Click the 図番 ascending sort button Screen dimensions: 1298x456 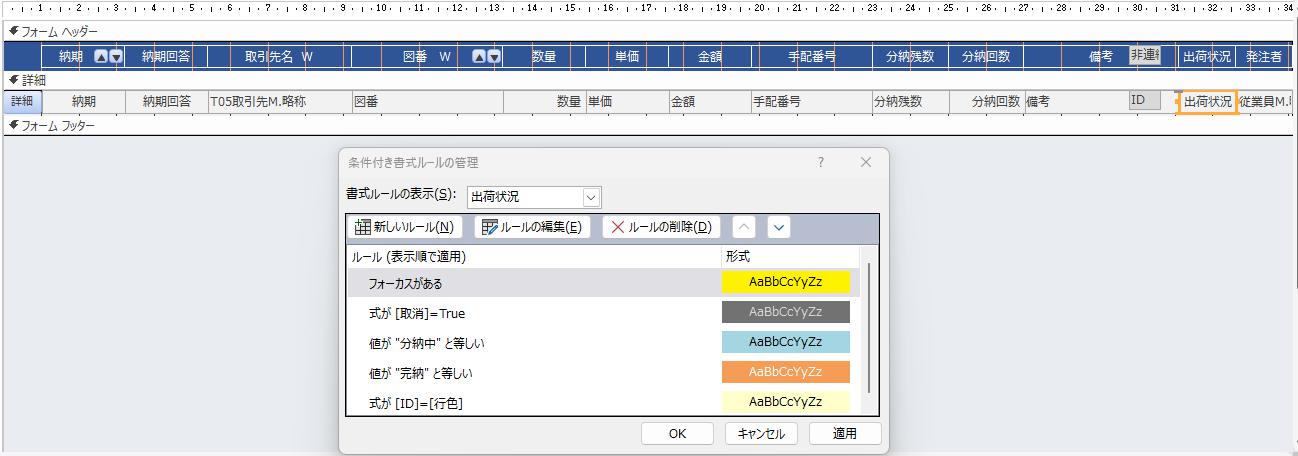tap(479, 57)
